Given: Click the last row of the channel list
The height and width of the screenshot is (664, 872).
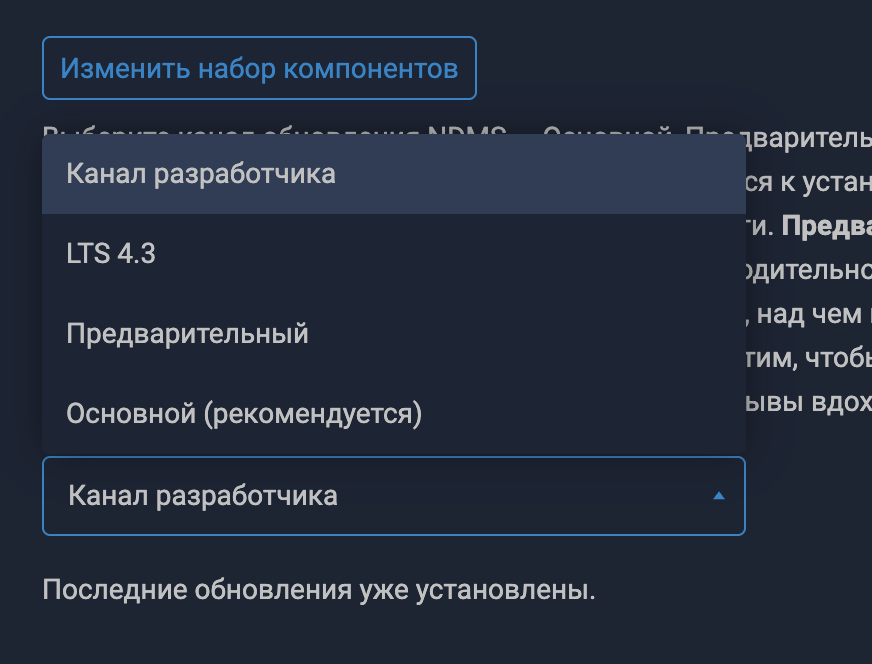Looking at the screenshot, I should [x=393, y=413].
